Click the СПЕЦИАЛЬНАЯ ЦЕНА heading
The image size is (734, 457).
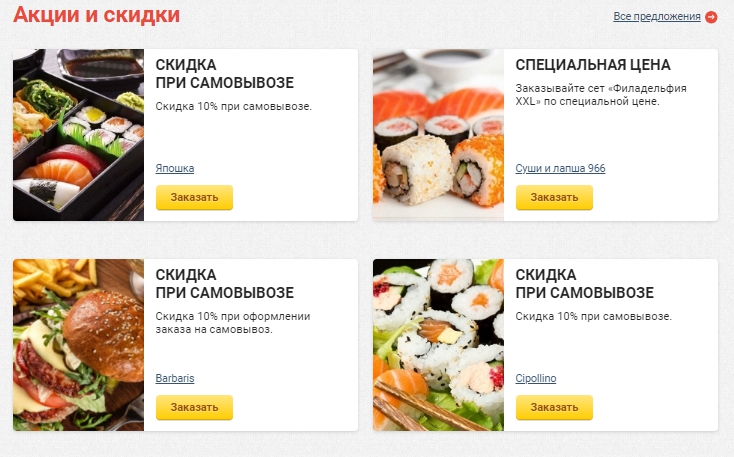click(593, 65)
